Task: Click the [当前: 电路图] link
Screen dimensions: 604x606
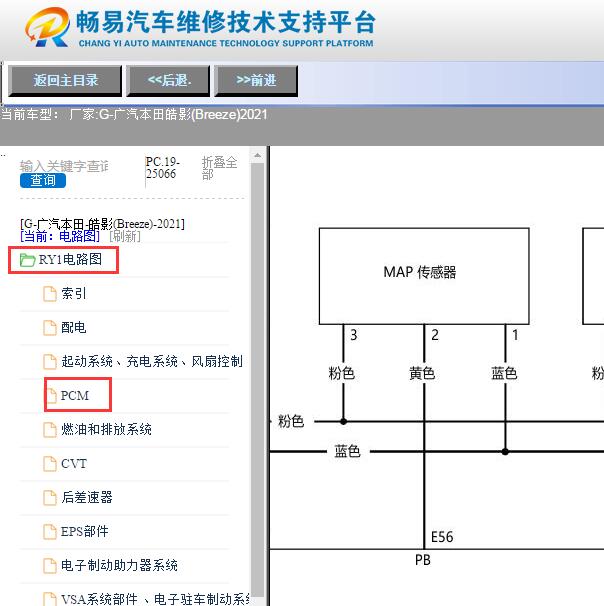Action: (x=60, y=236)
